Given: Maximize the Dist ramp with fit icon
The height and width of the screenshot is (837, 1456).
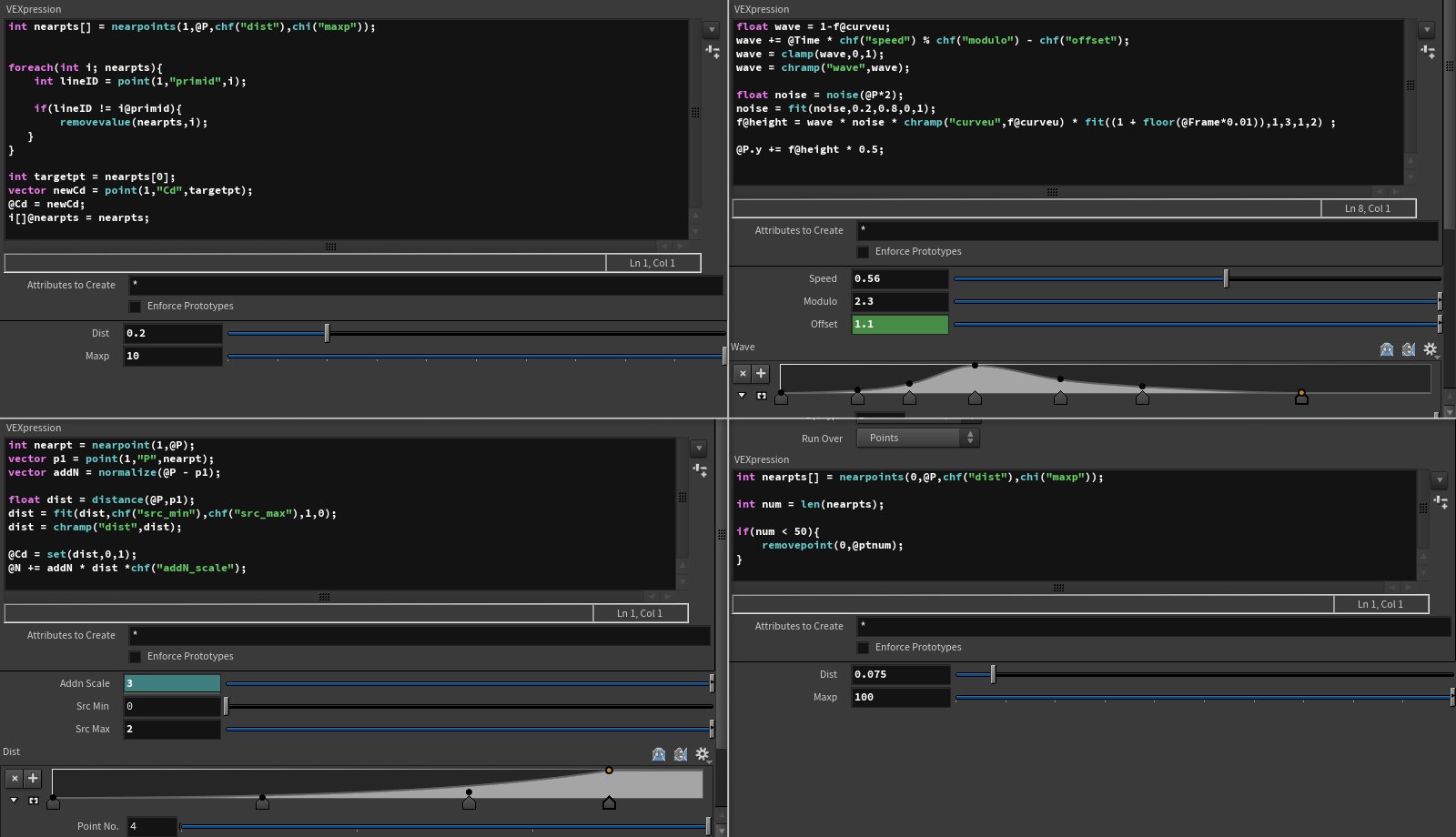Looking at the screenshot, I should pyautogui.click(x=34, y=801).
